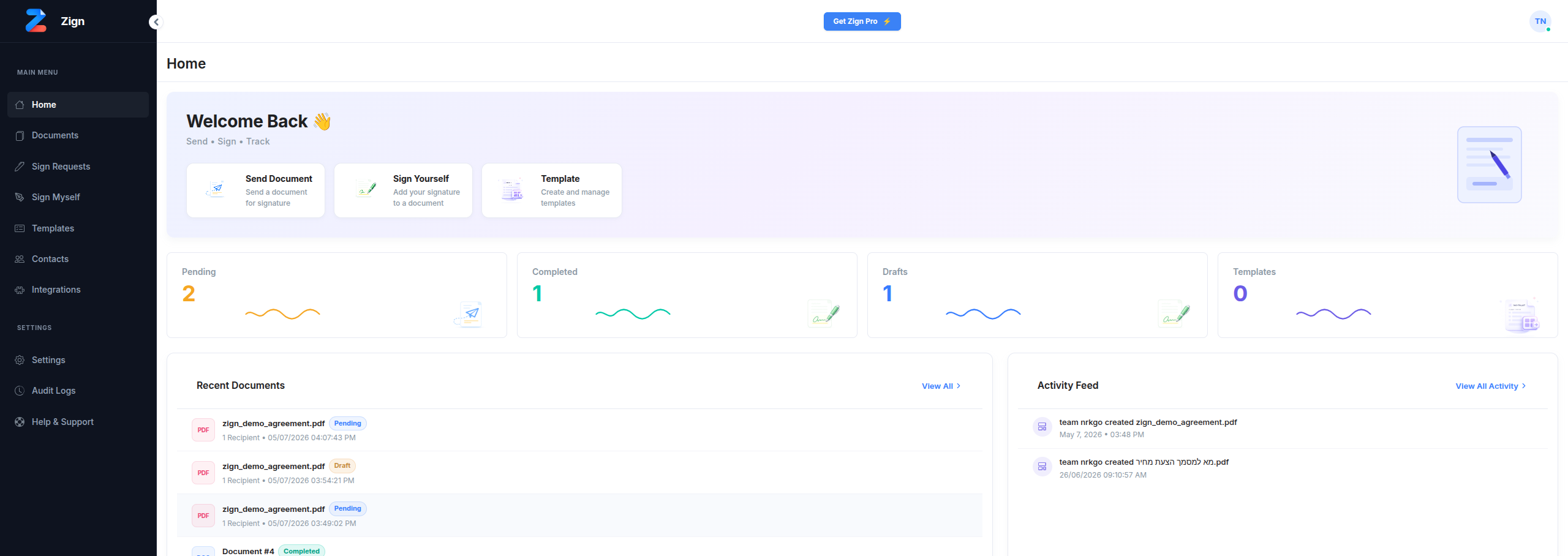Click the activity entry dated 26/06/2026
Viewport: 1568px width, 556px height.
click(1283, 468)
